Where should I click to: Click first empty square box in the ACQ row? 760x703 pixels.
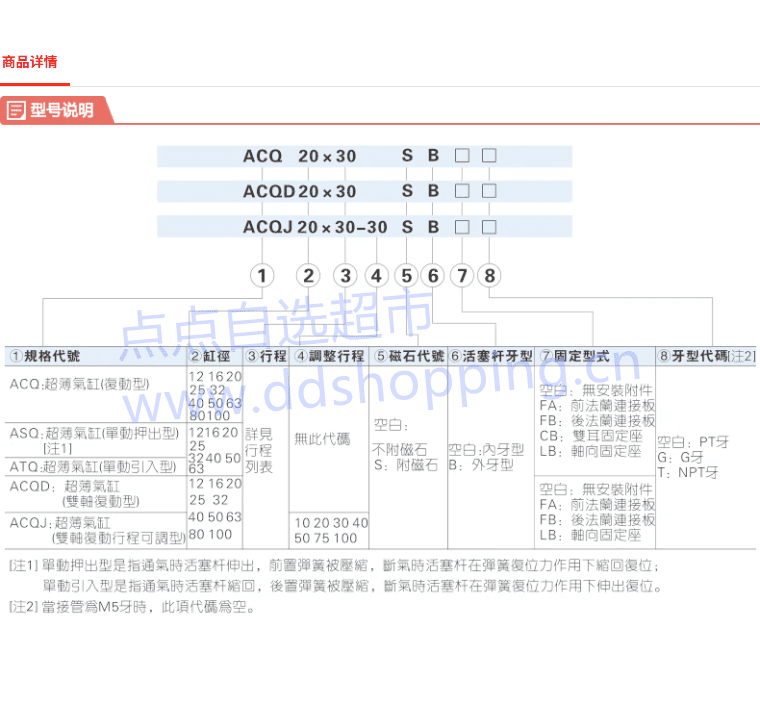[x=462, y=156]
